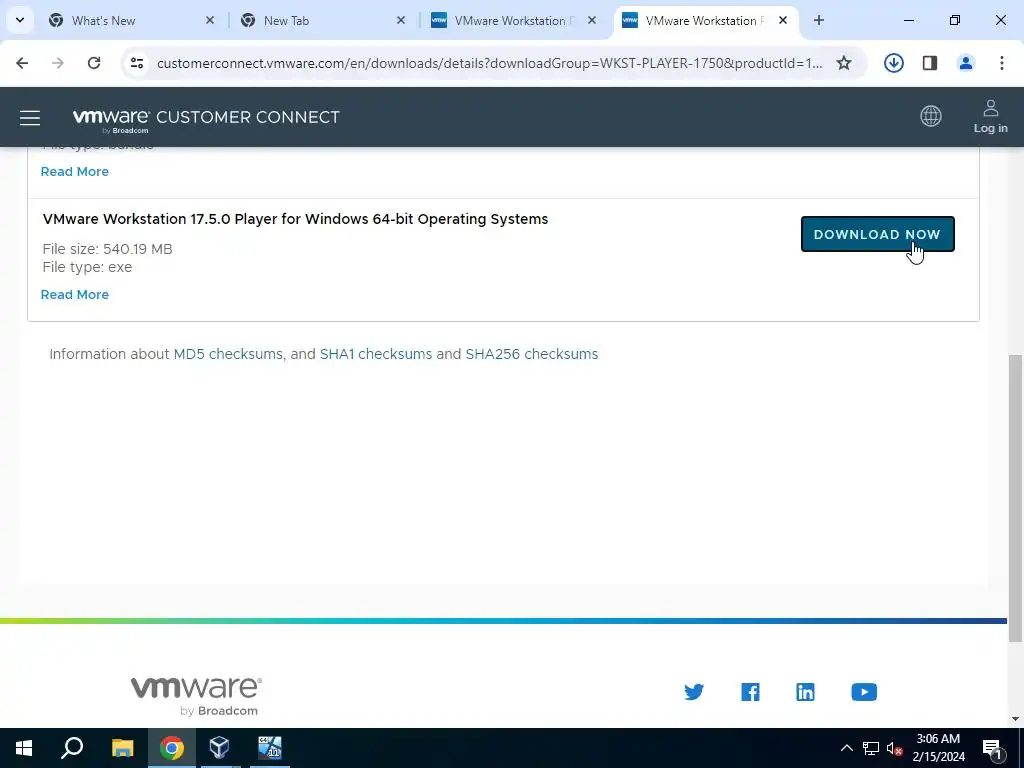Click the VMware Workstation 17.5.0 Player title

(295, 219)
